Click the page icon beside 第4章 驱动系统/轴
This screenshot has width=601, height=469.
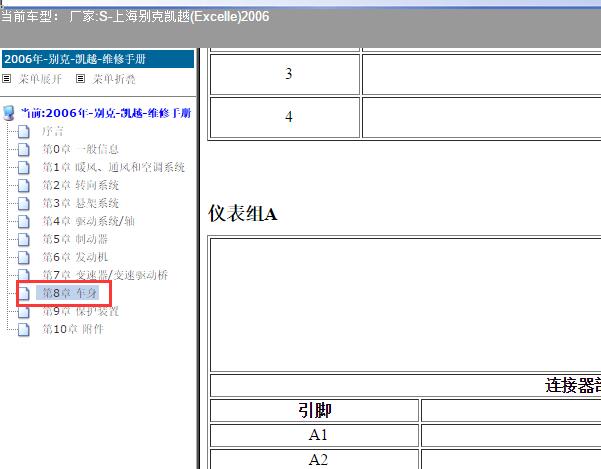24,221
